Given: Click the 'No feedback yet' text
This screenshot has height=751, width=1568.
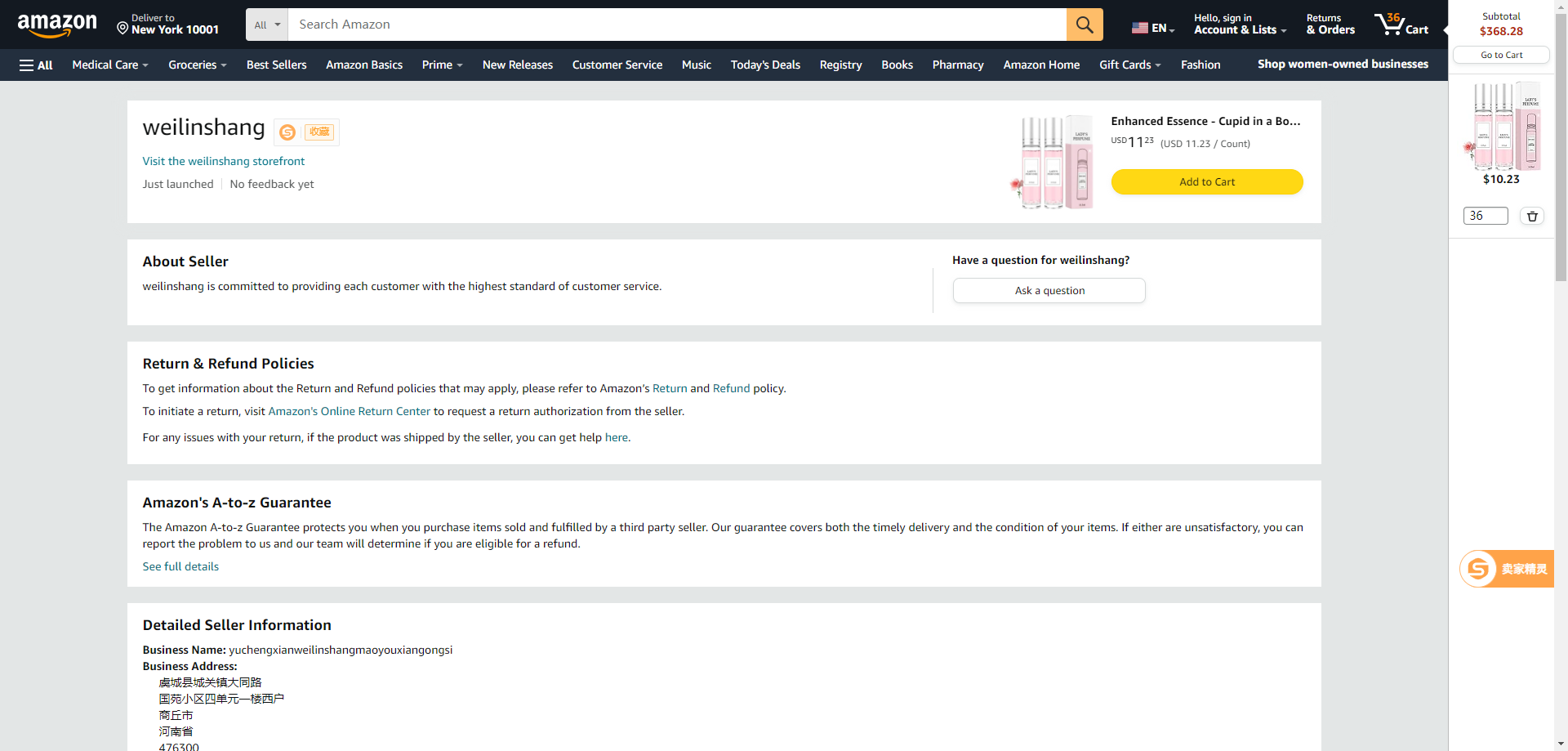Looking at the screenshot, I should coord(272,184).
